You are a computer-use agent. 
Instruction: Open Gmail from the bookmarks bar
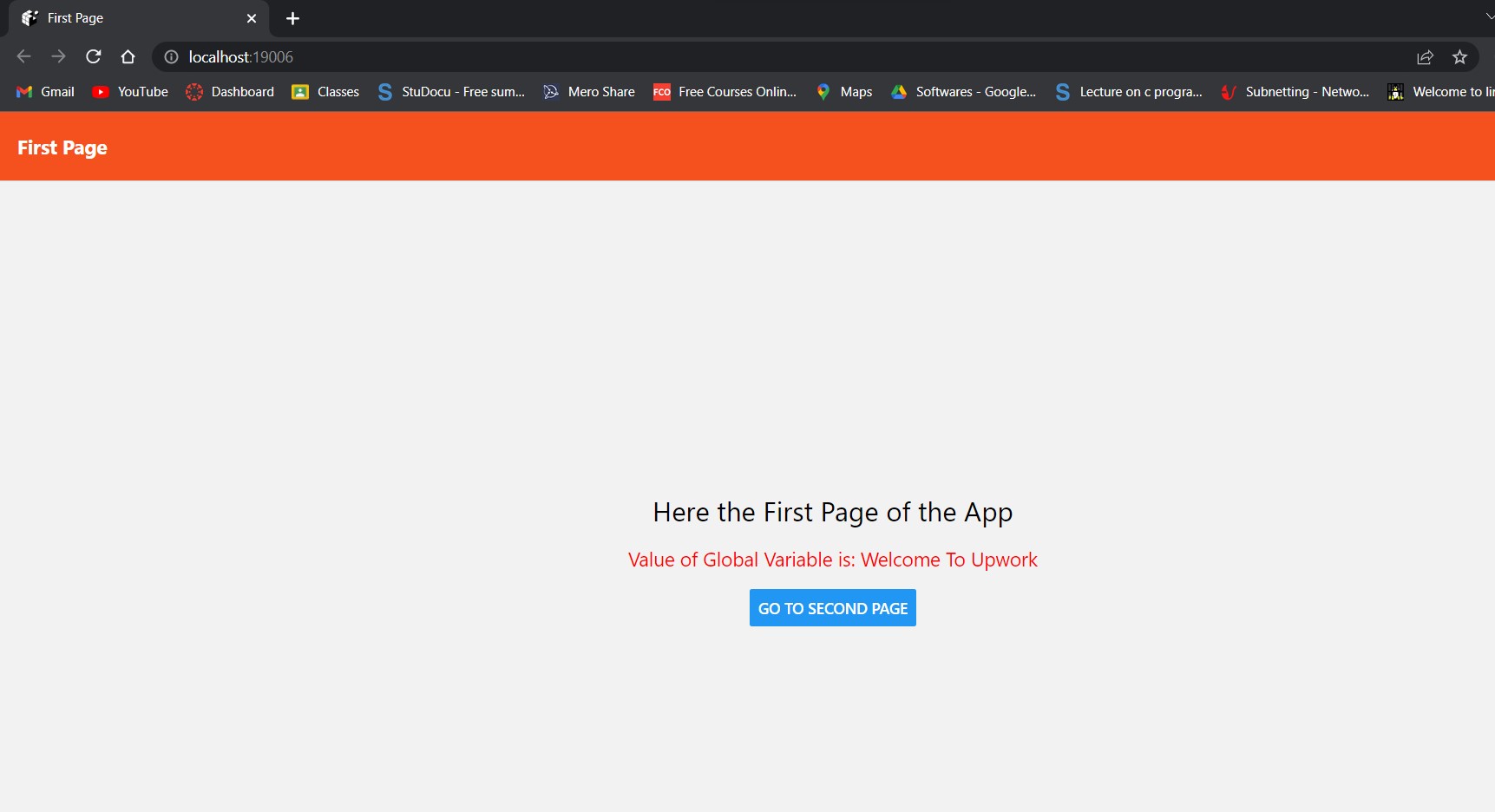[x=44, y=91]
